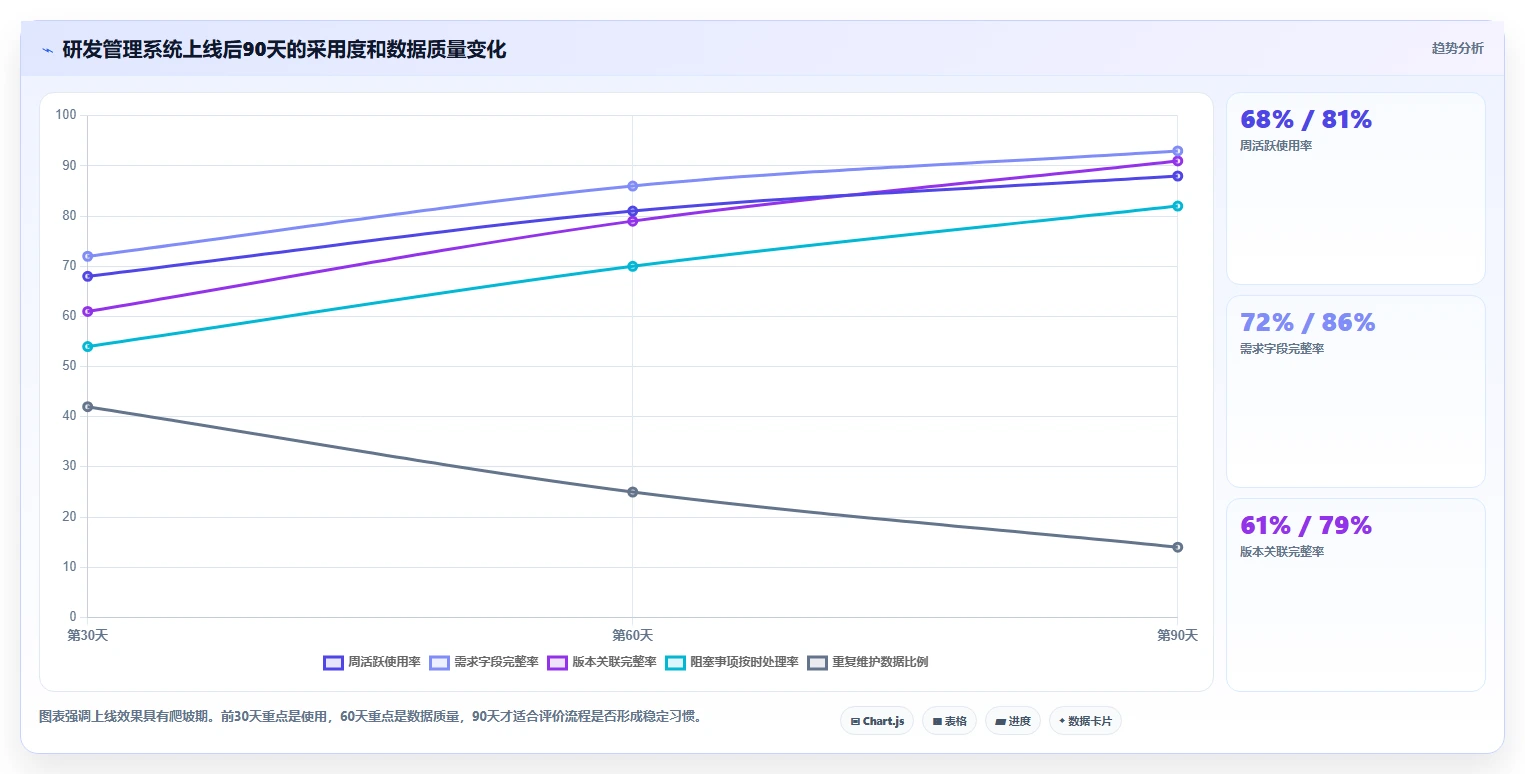This screenshot has height=774, width=1525.
Task: Click the y-axis value 50
Action: (68, 366)
